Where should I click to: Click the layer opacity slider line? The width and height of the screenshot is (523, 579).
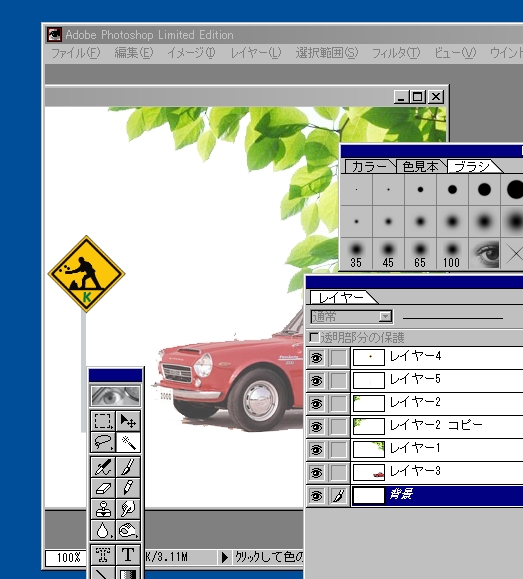pyautogui.click(x=453, y=318)
